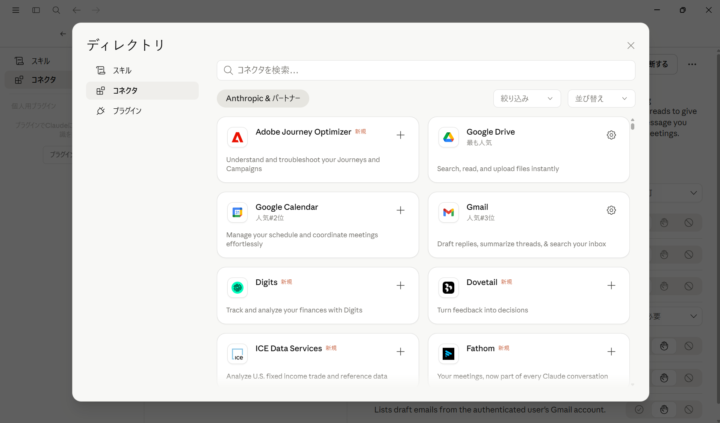This screenshot has width=720, height=423.
Task: Click the Digits logo icon
Action: coord(237,288)
